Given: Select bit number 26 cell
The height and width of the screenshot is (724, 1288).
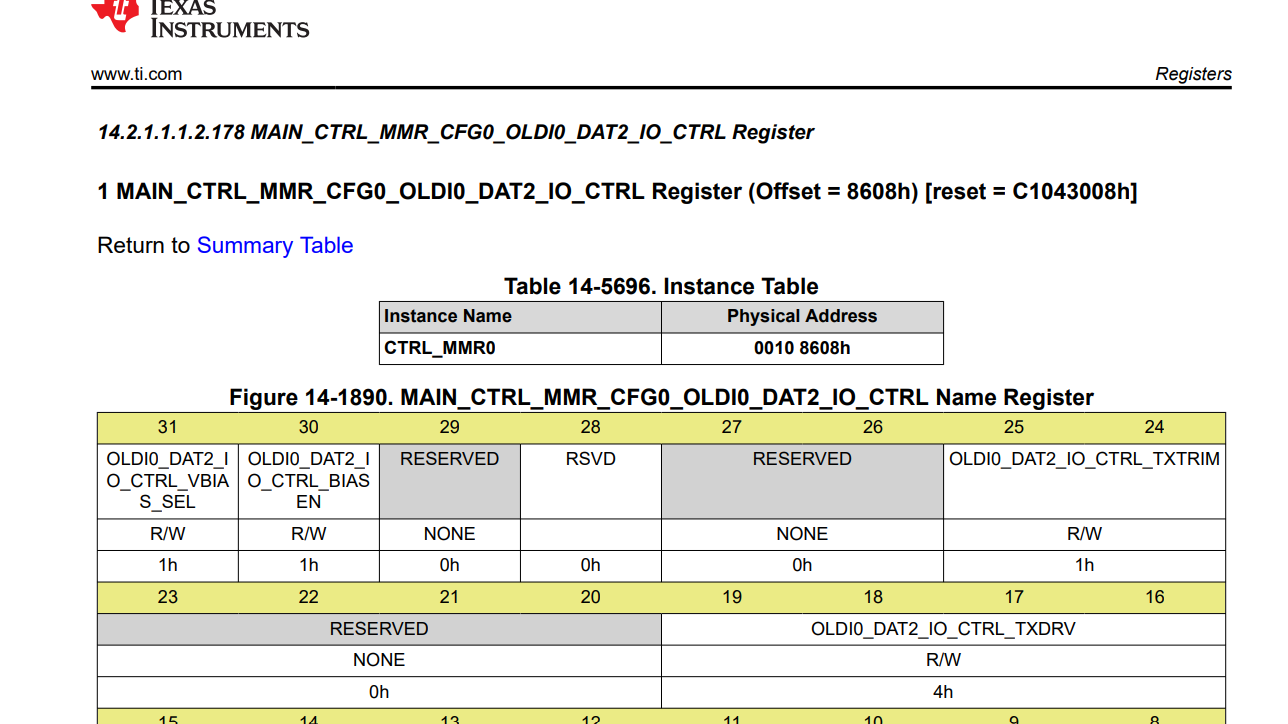Looking at the screenshot, I should click(x=873, y=428).
